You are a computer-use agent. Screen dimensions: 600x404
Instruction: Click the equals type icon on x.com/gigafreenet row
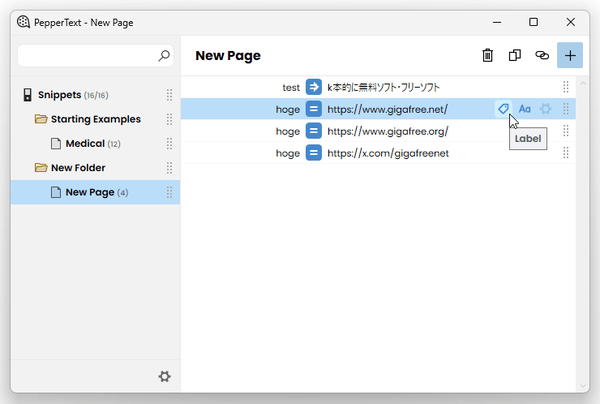[313, 153]
